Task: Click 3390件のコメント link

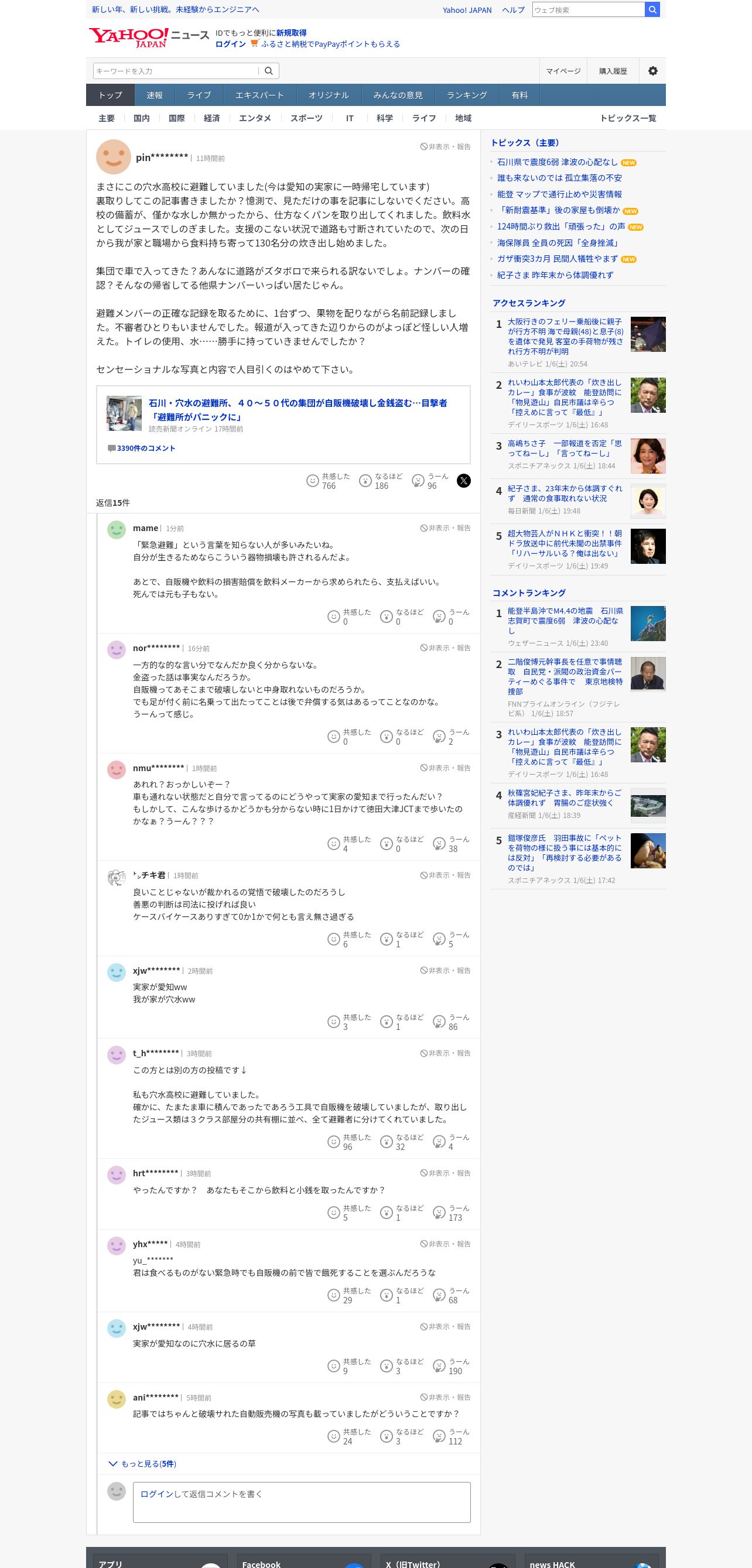Action: (x=145, y=448)
